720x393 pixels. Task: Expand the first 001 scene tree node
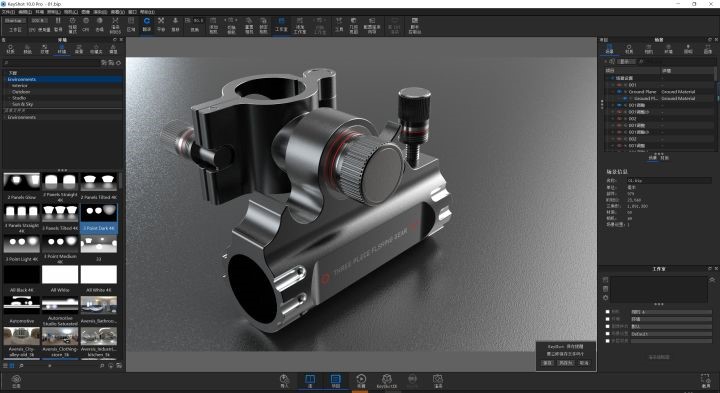click(x=613, y=85)
